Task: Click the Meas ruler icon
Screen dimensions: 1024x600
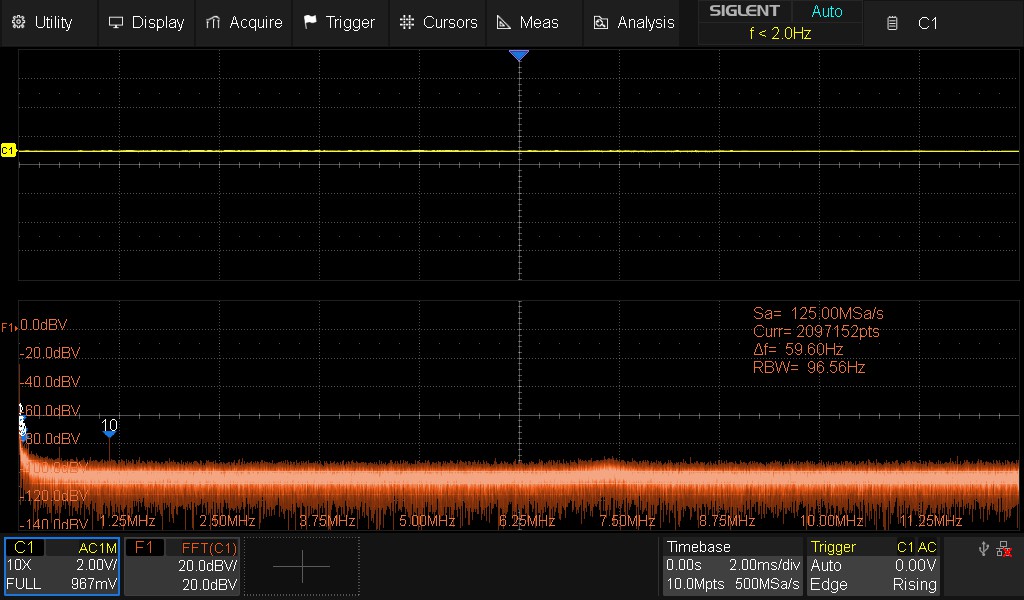Action: tap(504, 22)
